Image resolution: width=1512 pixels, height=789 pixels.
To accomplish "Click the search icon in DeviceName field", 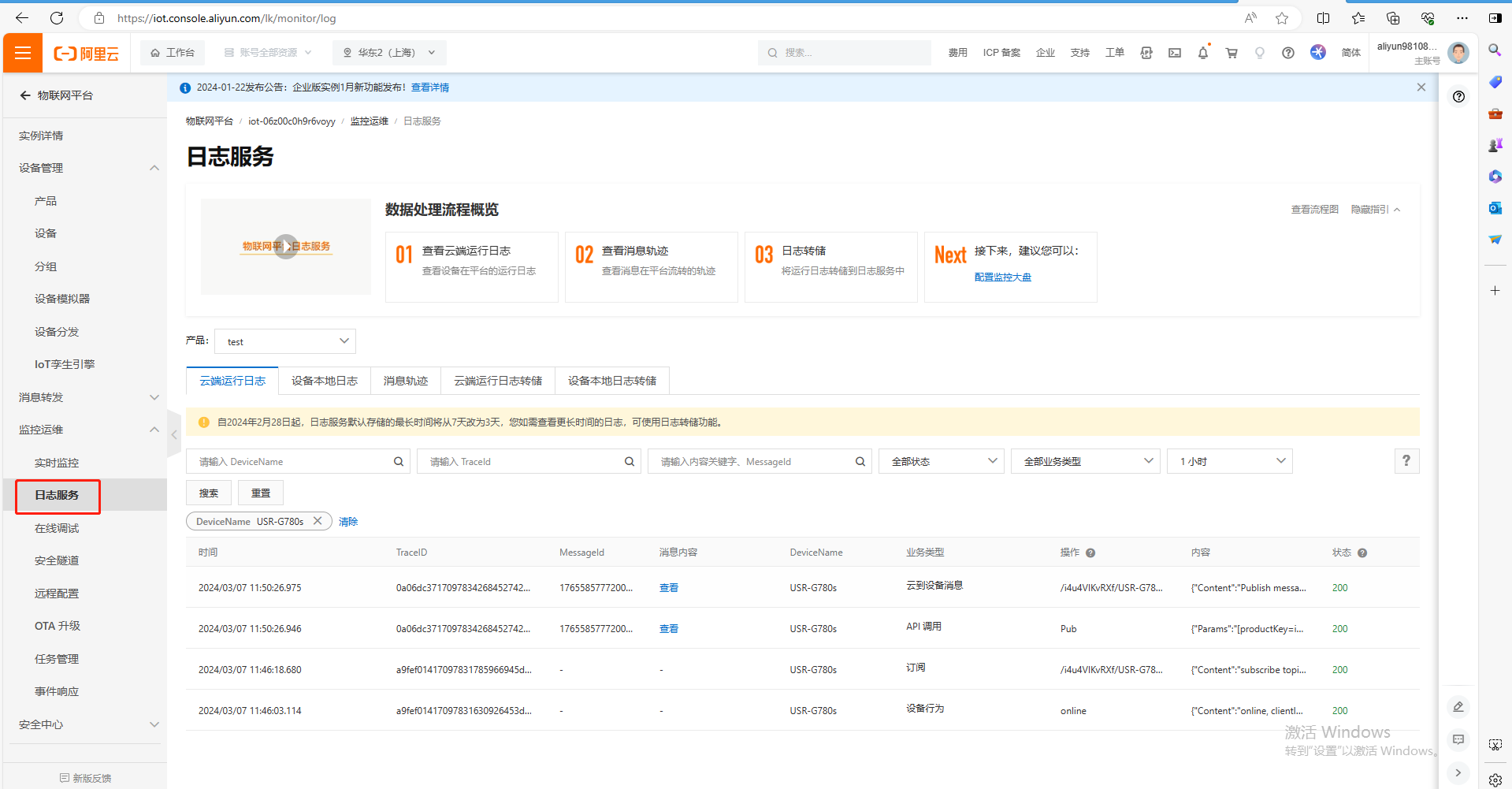I will point(399,462).
